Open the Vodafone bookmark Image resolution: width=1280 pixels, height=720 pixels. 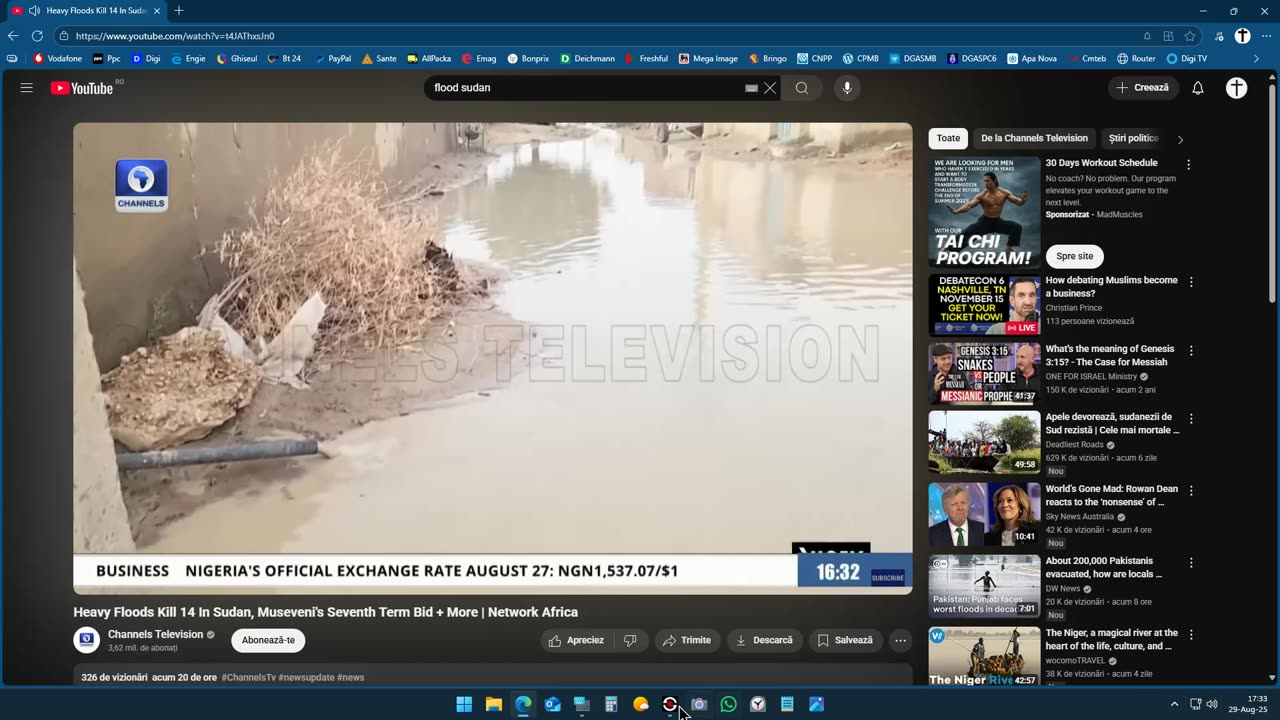tap(58, 59)
